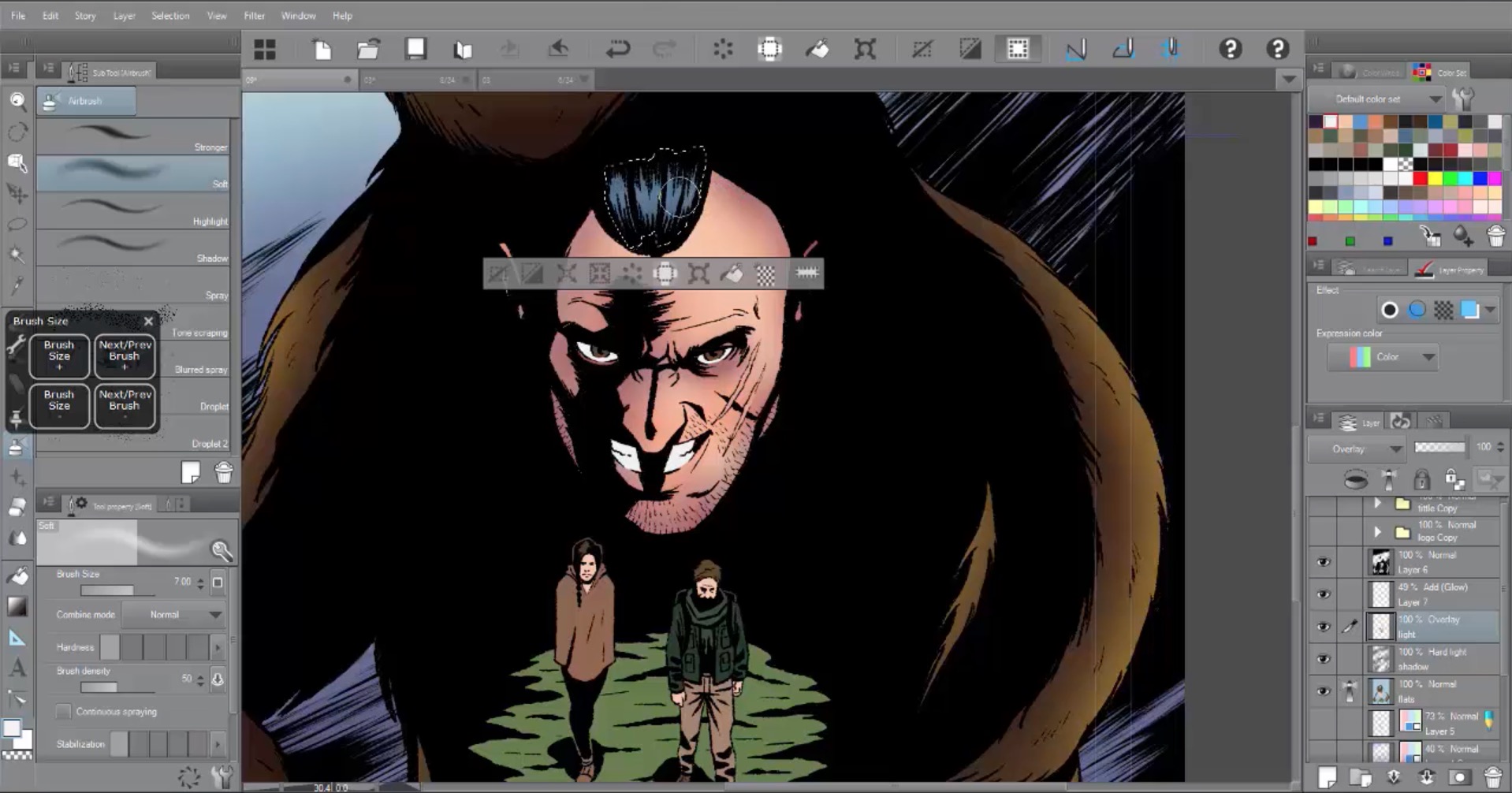Image resolution: width=1512 pixels, height=793 pixels.
Task: Toggle visibility of the shadow layer
Action: pyautogui.click(x=1323, y=659)
